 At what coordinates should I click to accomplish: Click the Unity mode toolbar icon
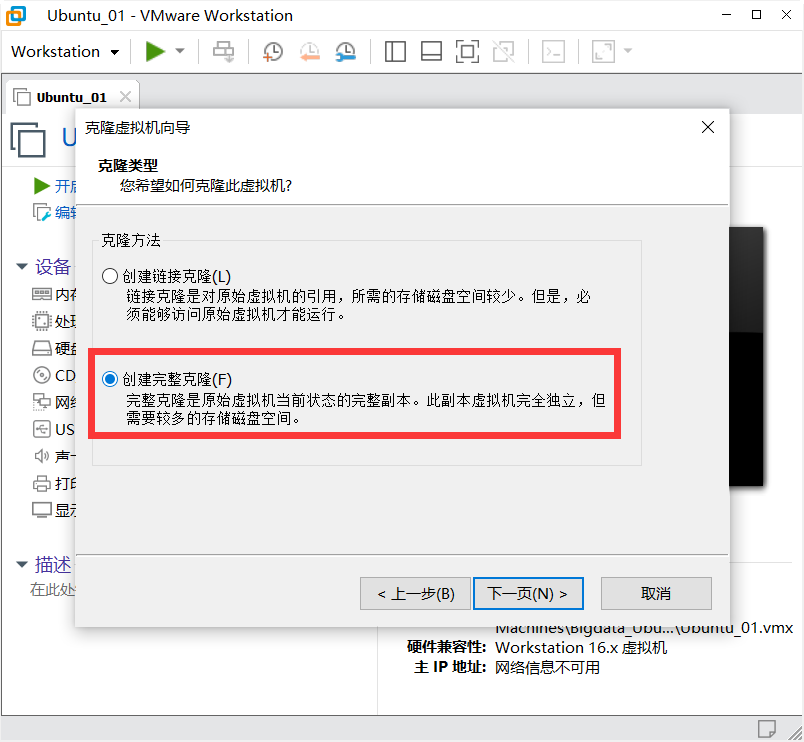click(504, 51)
